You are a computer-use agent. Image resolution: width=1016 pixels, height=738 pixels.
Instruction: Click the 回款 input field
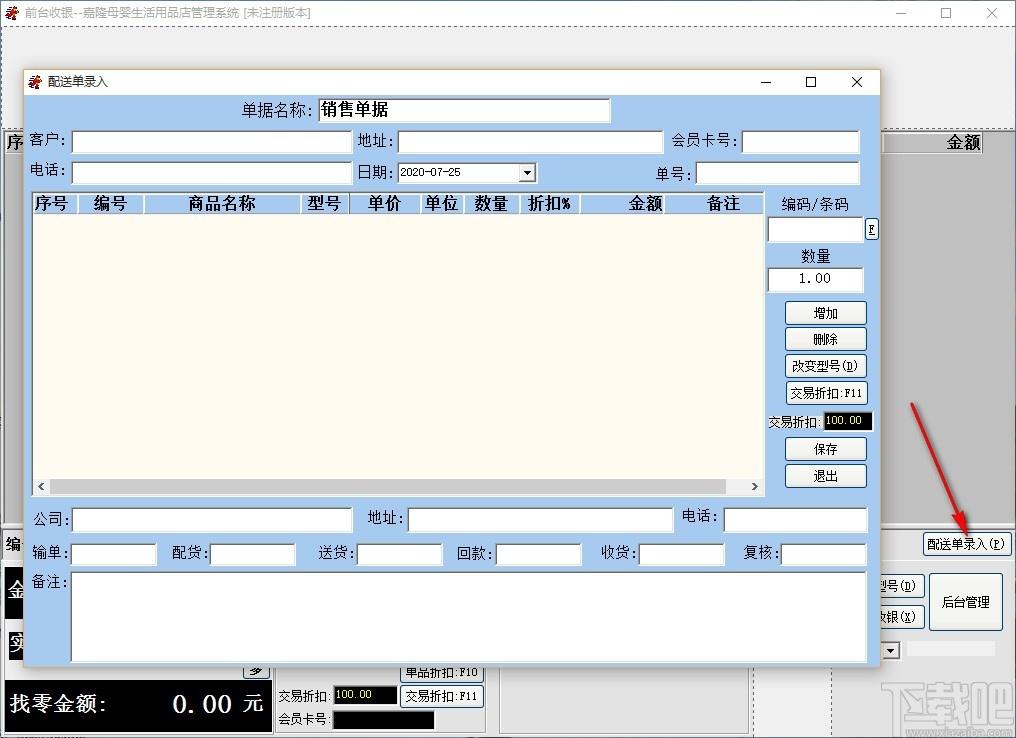point(538,555)
